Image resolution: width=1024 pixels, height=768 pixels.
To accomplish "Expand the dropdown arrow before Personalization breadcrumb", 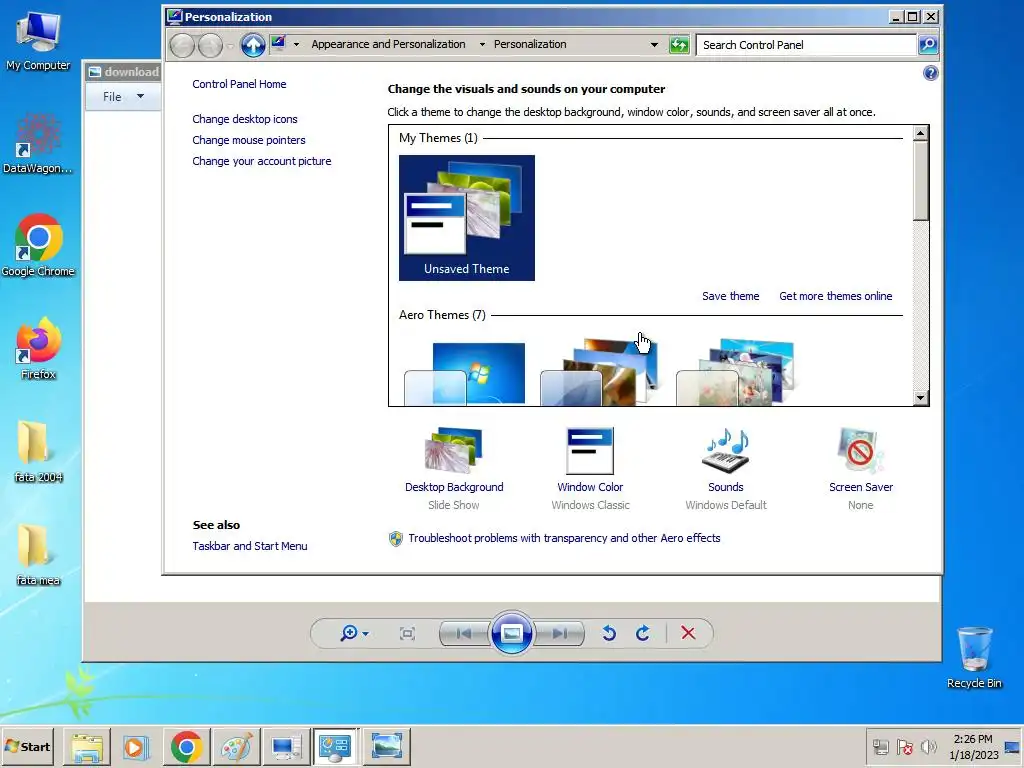I will pyautogui.click(x=482, y=44).
